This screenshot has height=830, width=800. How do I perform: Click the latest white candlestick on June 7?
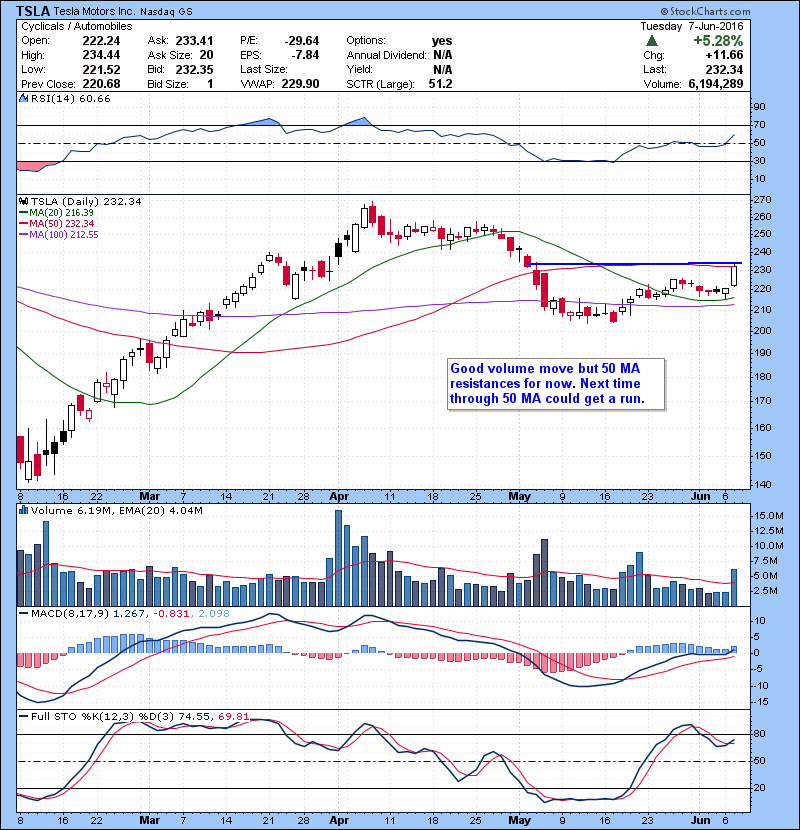coord(734,275)
